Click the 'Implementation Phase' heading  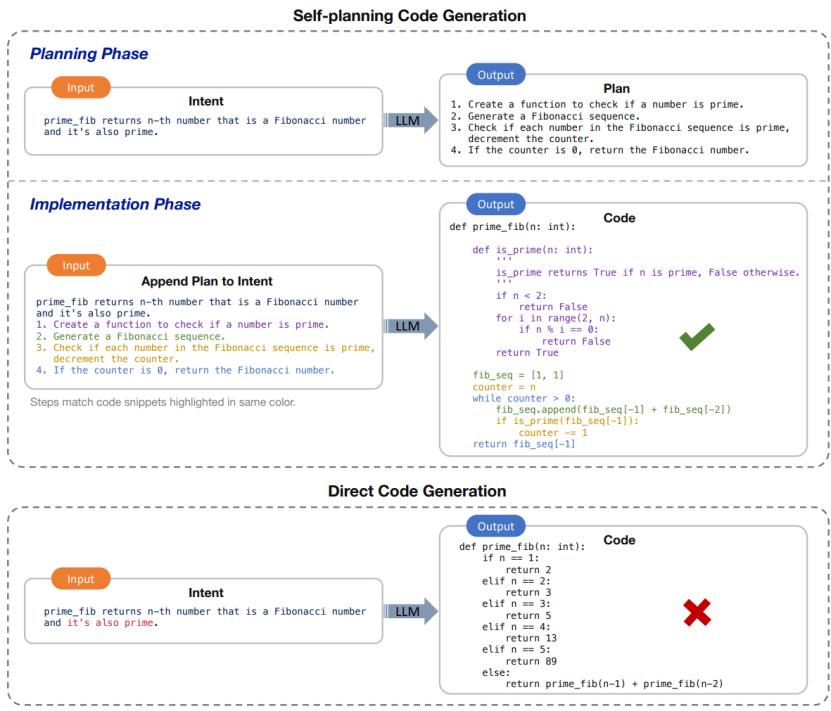[x=115, y=204]
